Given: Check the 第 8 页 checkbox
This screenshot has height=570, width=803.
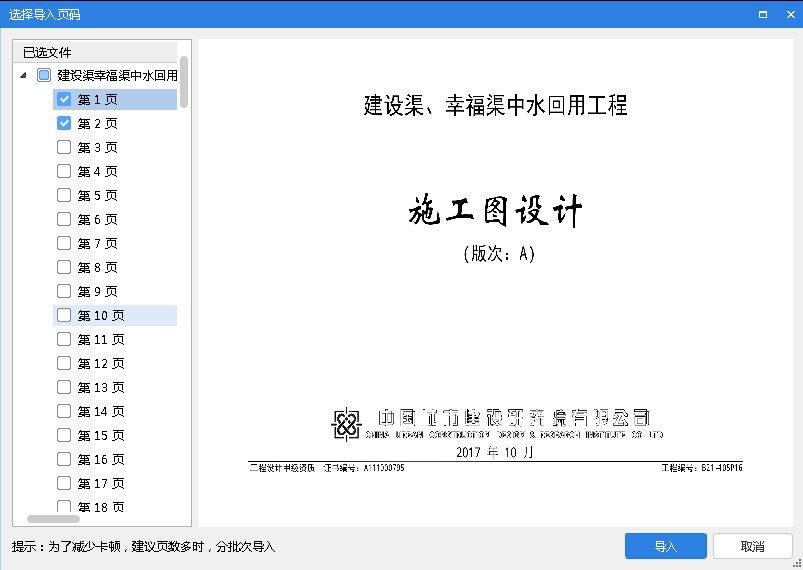Looking at the screenshot, I should click(64, 267).
